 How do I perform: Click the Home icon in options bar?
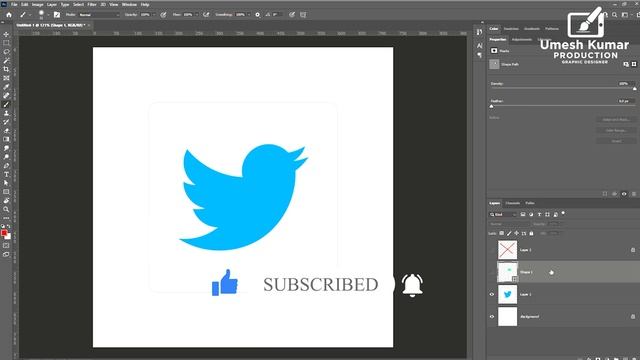coord(9,15)
